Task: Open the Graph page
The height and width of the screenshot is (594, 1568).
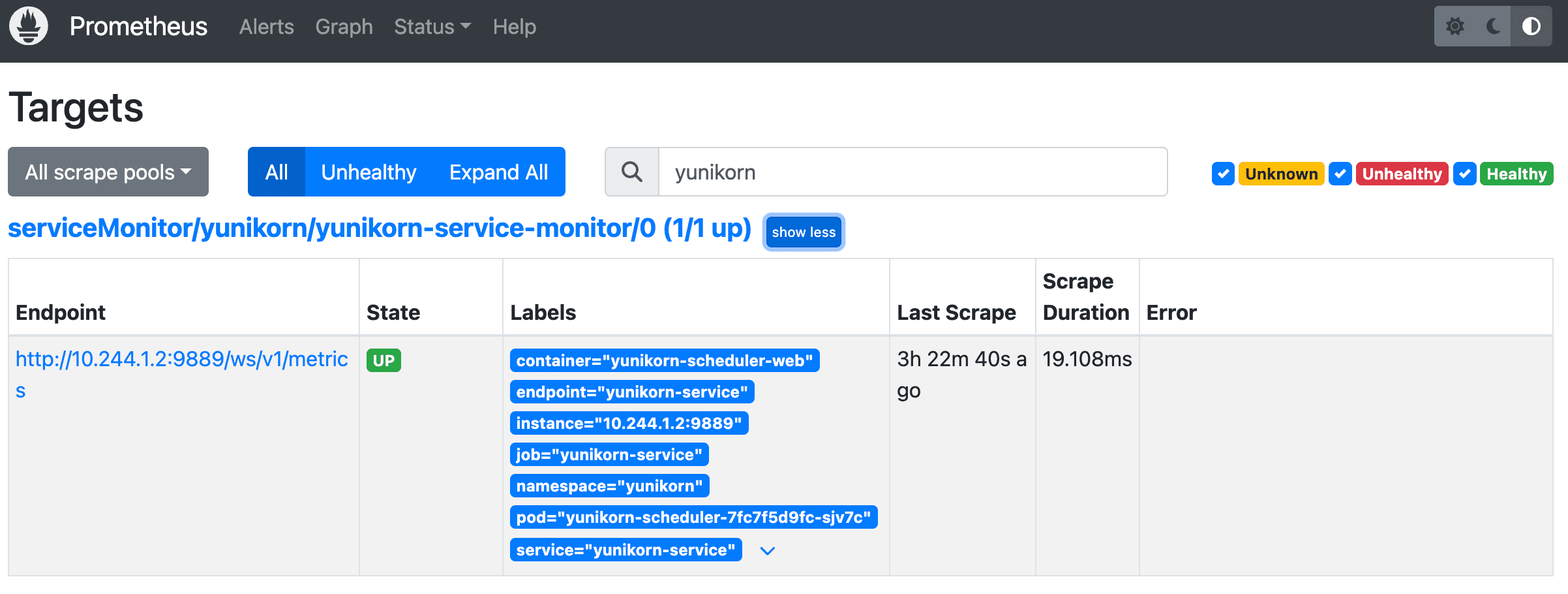Action: pos(344,27)
